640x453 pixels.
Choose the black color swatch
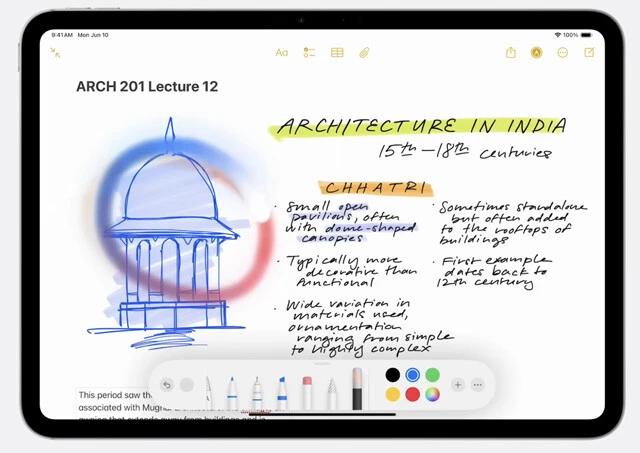[x=392, y=375]
